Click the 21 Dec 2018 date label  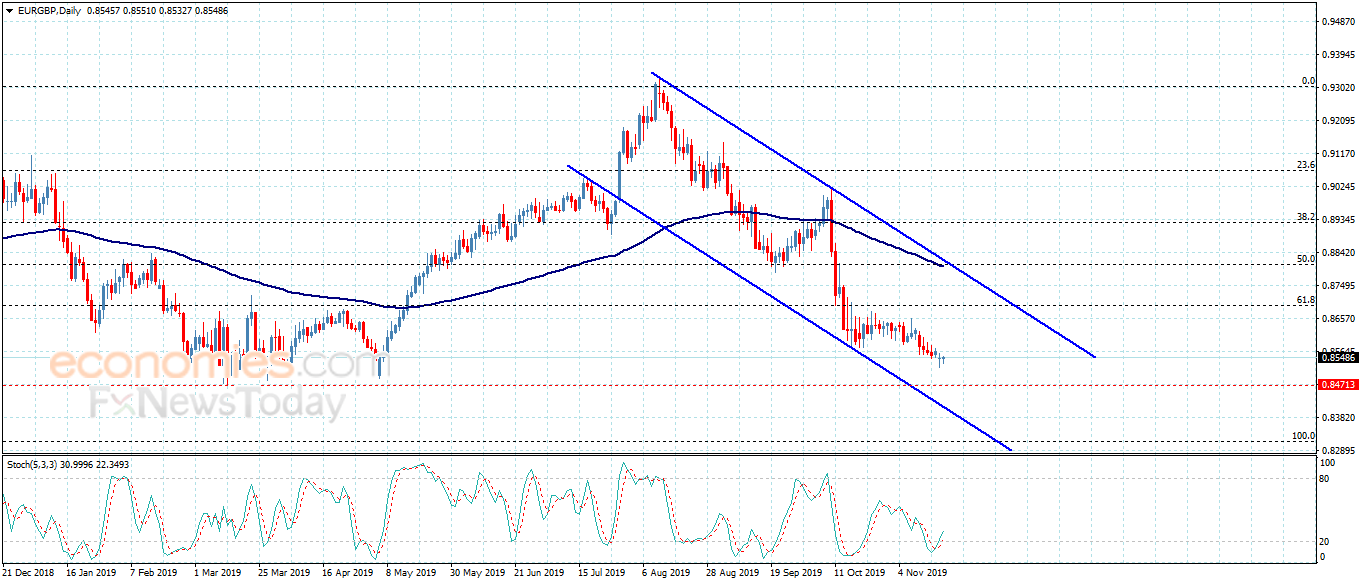coord(26,574)
